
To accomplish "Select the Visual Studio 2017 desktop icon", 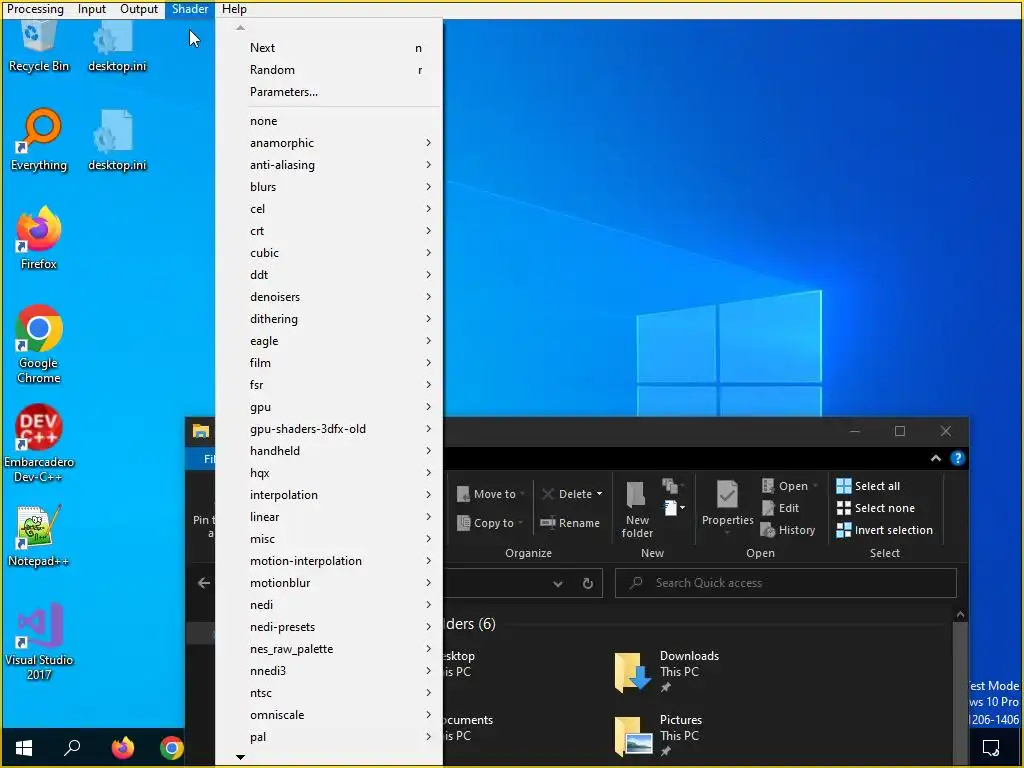I will click(x=39, y=641).
